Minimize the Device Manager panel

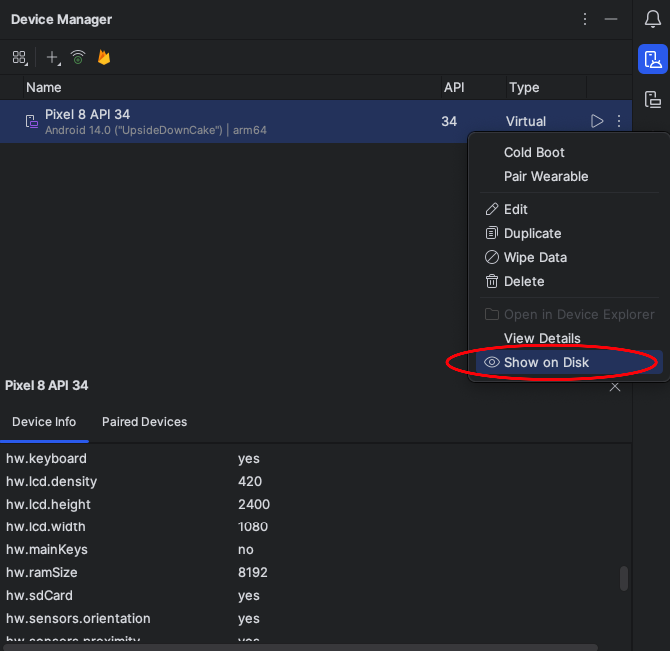point(611,19)
